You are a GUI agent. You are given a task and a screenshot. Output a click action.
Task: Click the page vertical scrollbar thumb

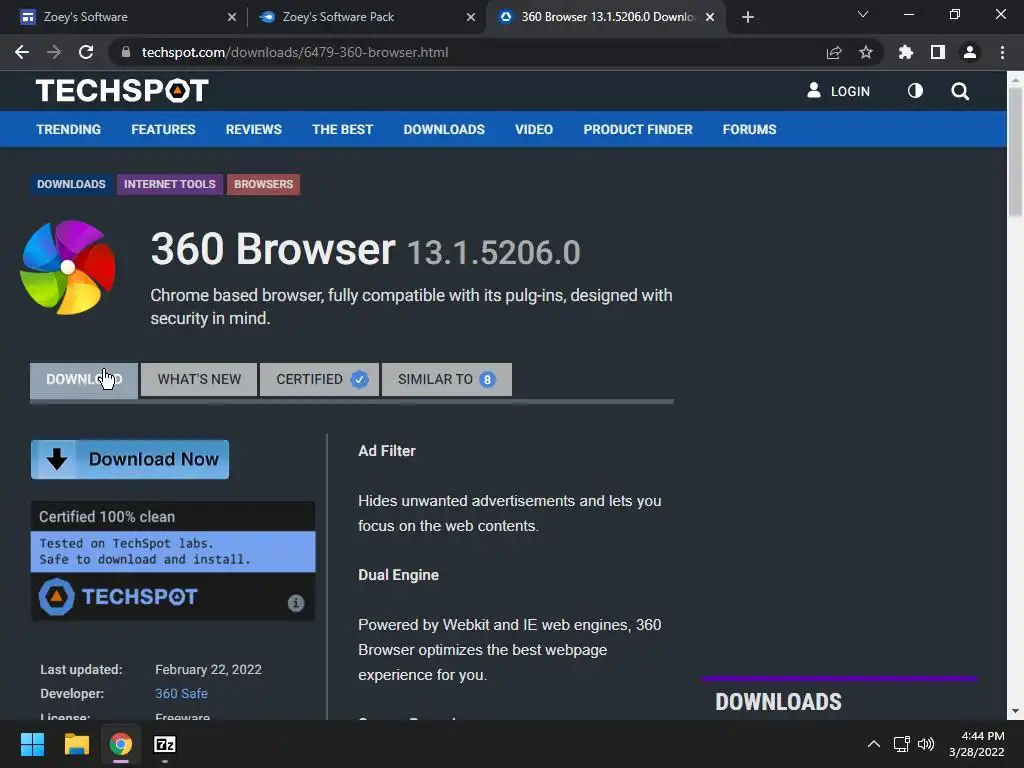pos(1015,150)
